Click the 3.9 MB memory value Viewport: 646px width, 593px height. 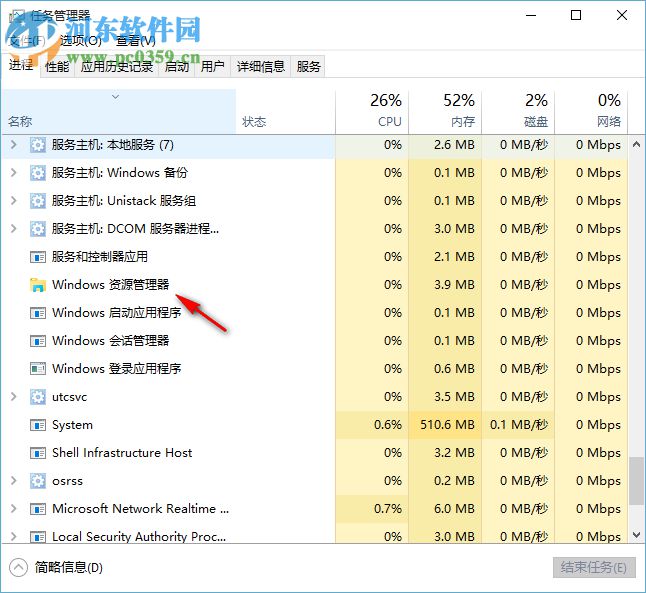(454, 285)
